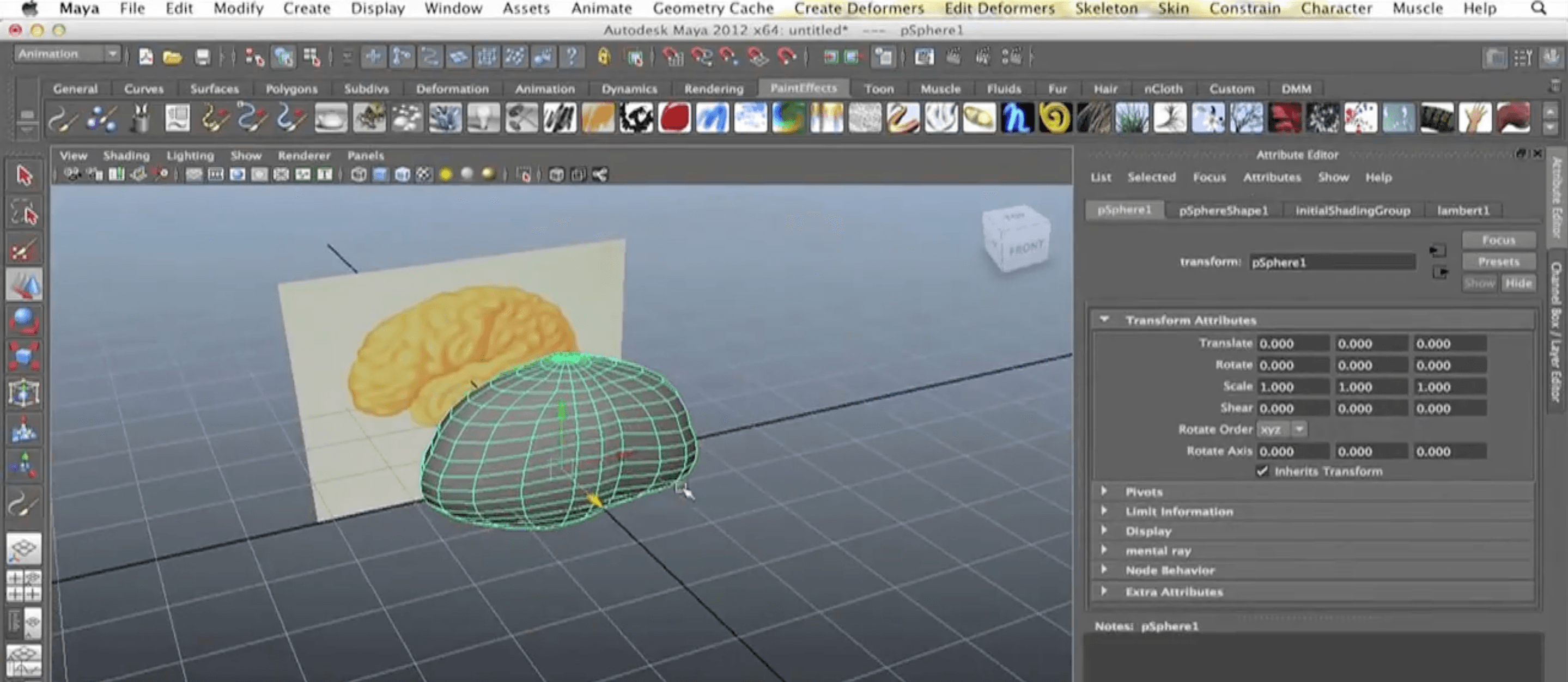Click the Presets button
This screenshot has height=682, width=1568.
point(1498,261)
